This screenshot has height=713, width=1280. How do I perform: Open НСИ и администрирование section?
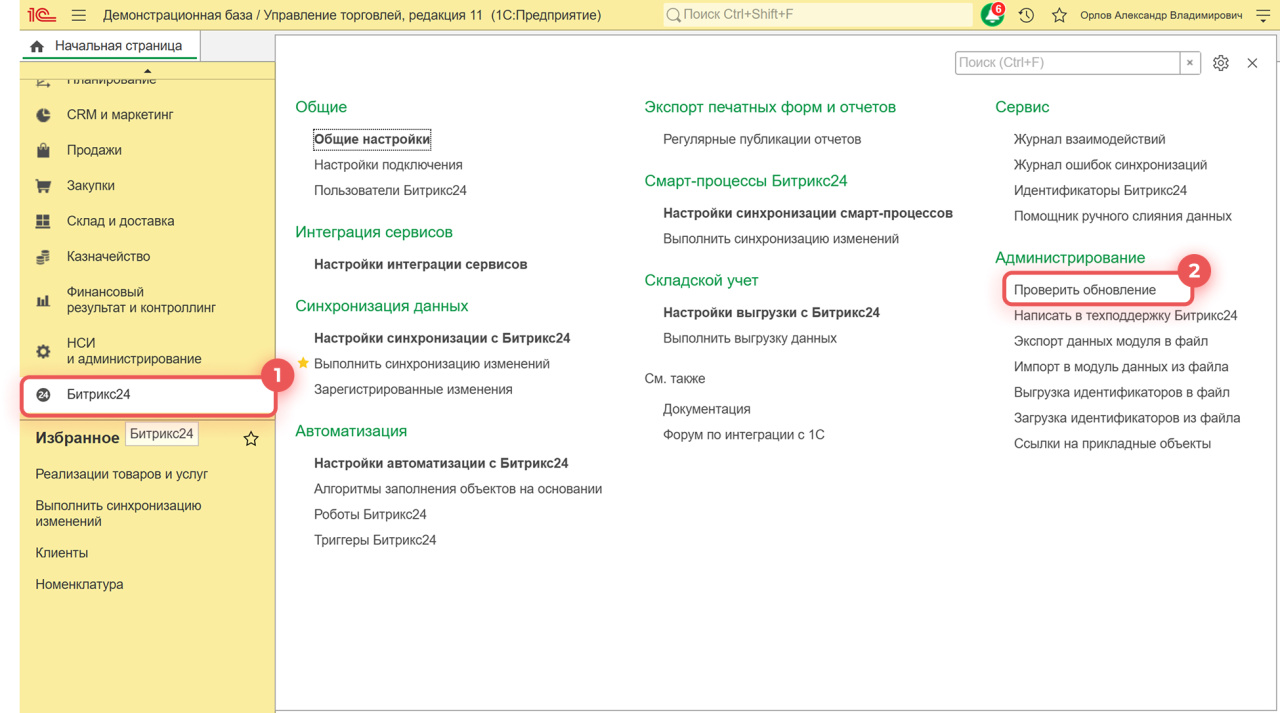(134, 351)
